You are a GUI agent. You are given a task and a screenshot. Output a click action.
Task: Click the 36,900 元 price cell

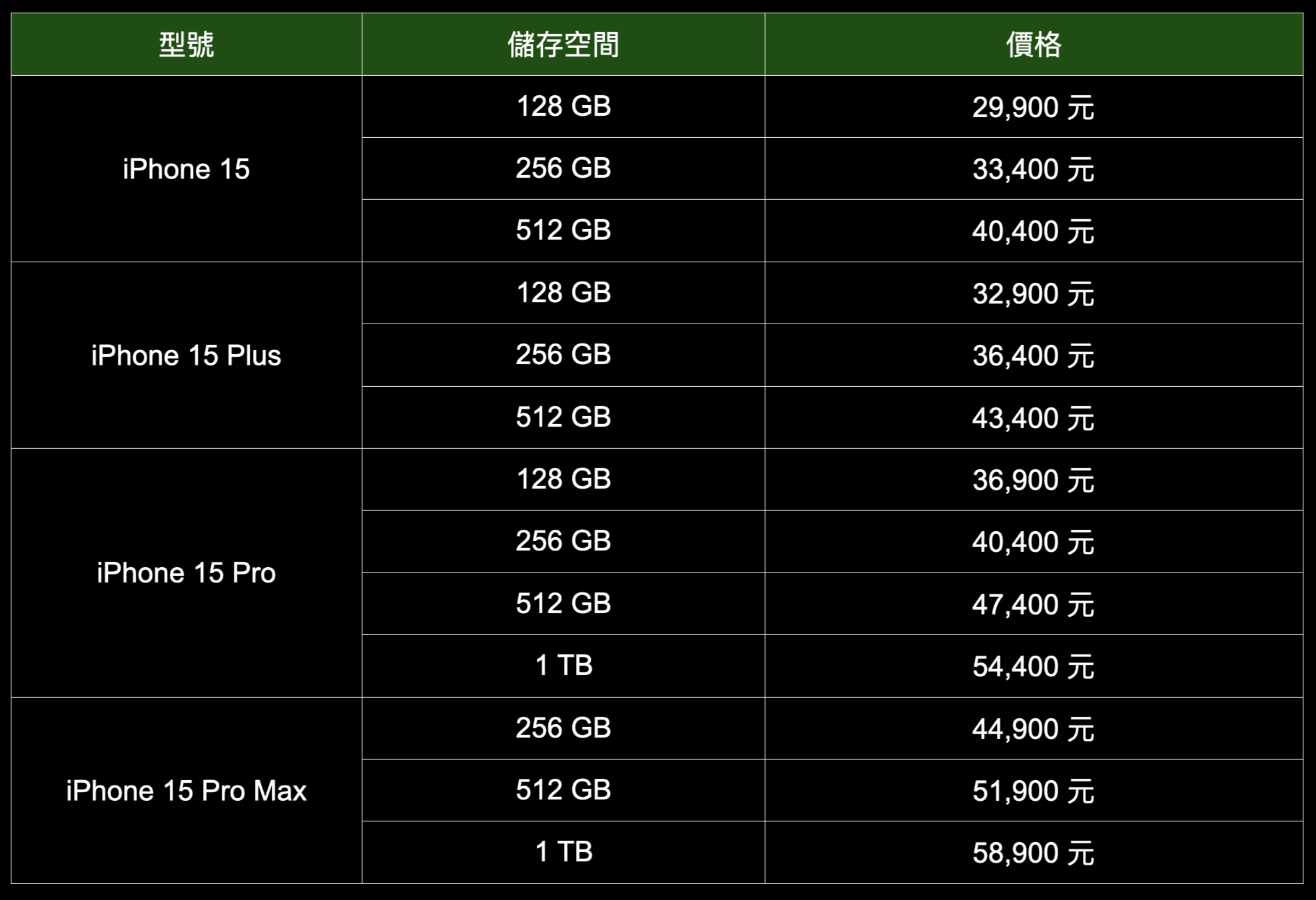[1034, 480]
